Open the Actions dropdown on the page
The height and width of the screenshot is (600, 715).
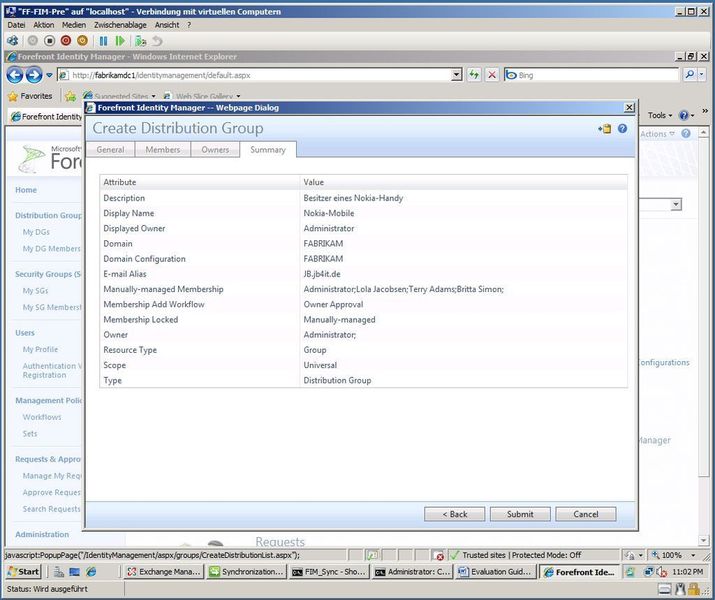pyautogui.click(x=657, y=134)
